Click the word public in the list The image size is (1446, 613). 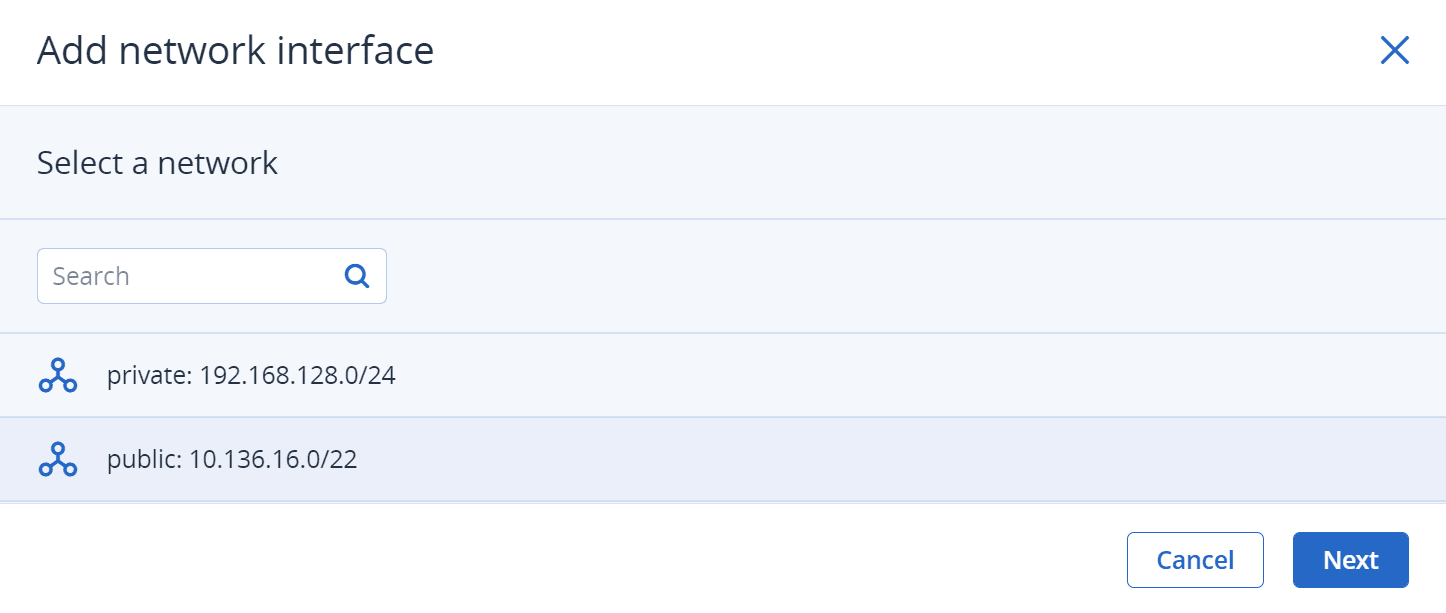coord(145,461)
